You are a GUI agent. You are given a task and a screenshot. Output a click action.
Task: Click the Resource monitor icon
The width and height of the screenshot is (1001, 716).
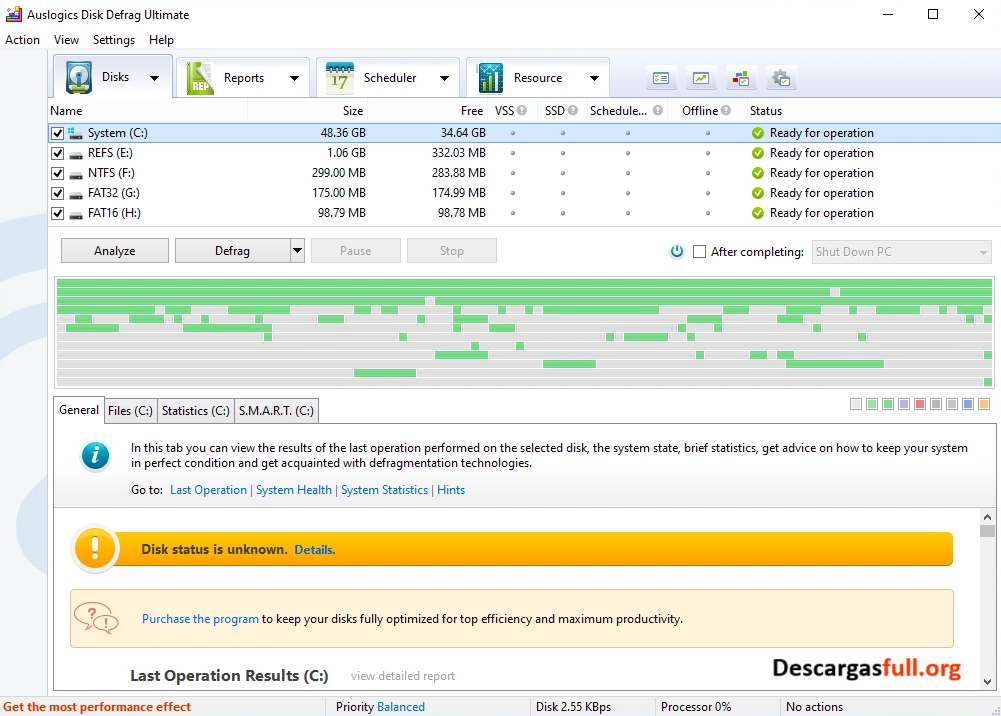click(x=489, y=77)
